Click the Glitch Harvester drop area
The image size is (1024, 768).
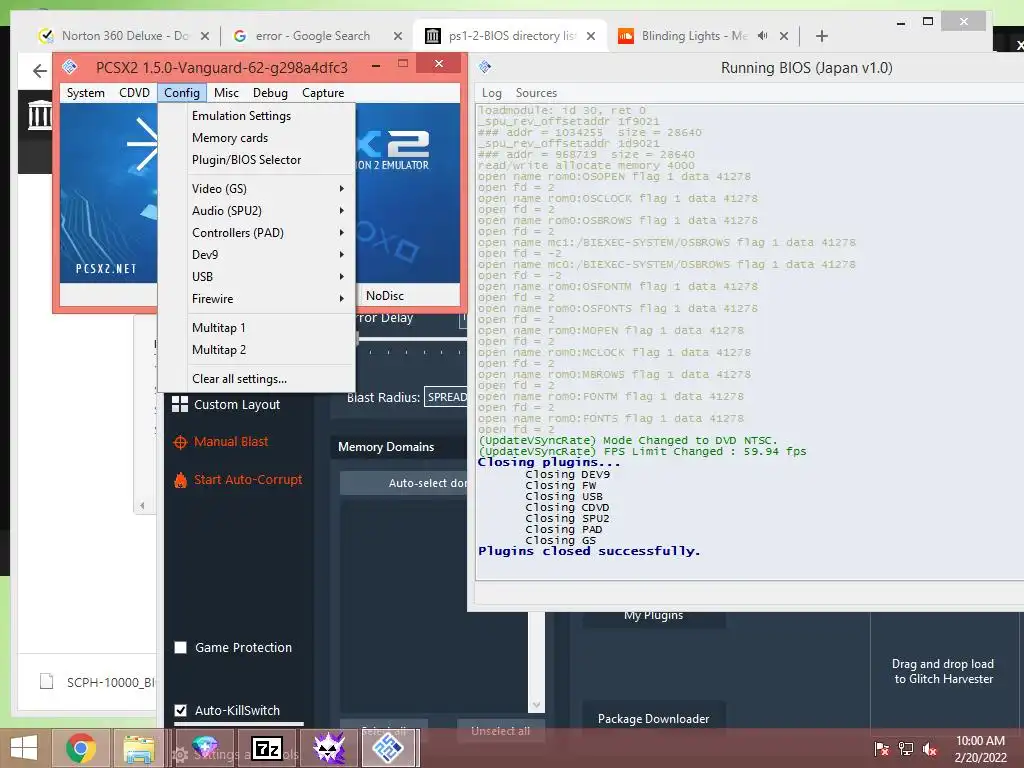pos(943,671)
